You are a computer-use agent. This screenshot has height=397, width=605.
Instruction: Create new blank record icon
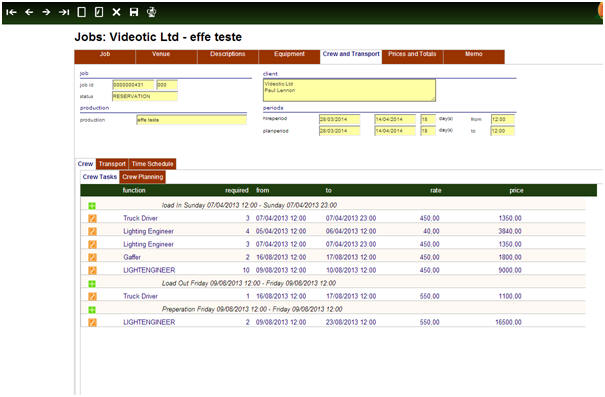point(81,12)
